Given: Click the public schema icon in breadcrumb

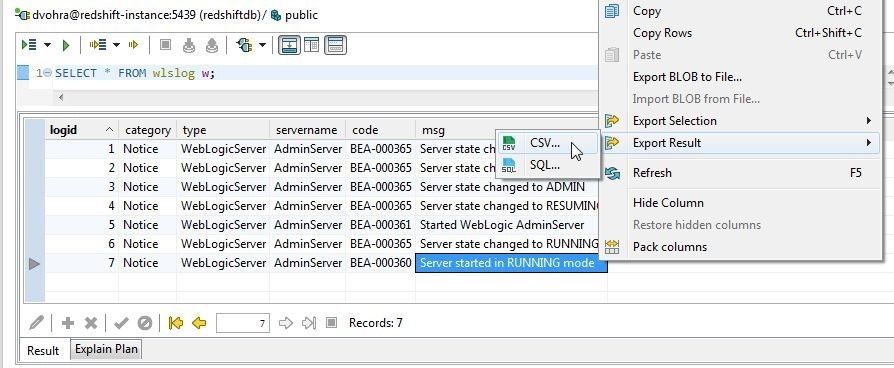Looking at the screenshot, I should (276, 15).
